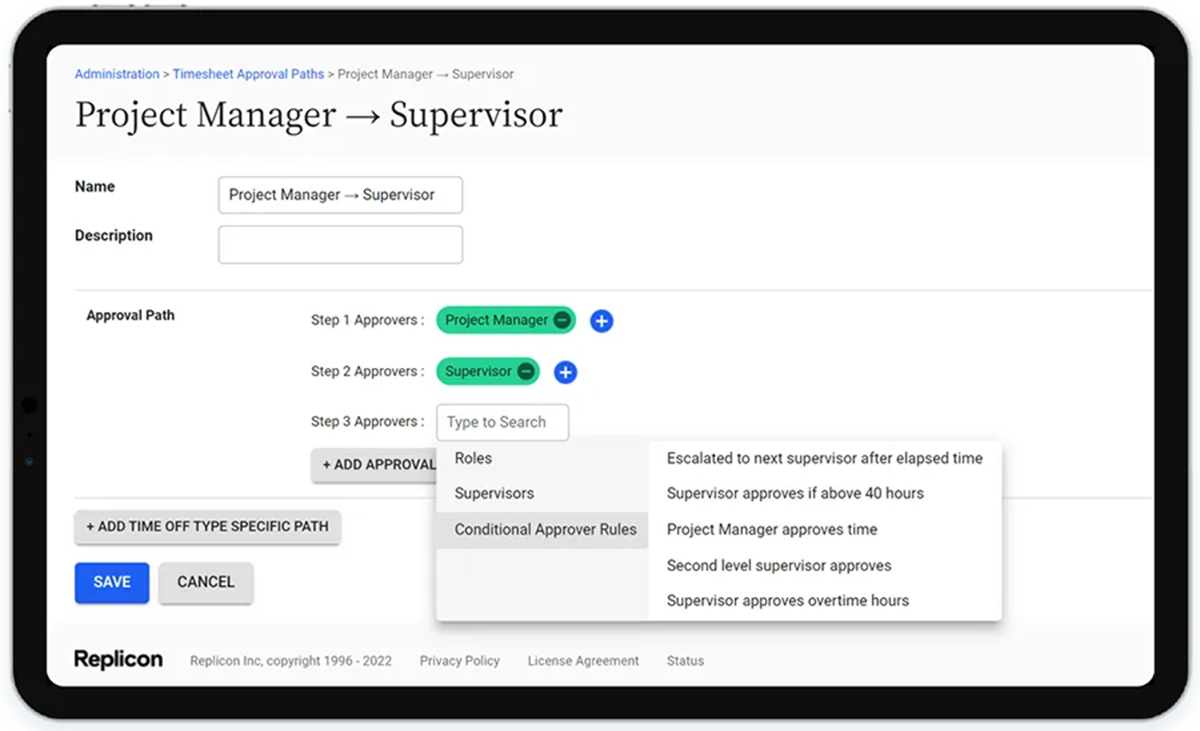Open the Privacy Policy footer link
This screenshot has width=1200, height=731.
(459, 660)
